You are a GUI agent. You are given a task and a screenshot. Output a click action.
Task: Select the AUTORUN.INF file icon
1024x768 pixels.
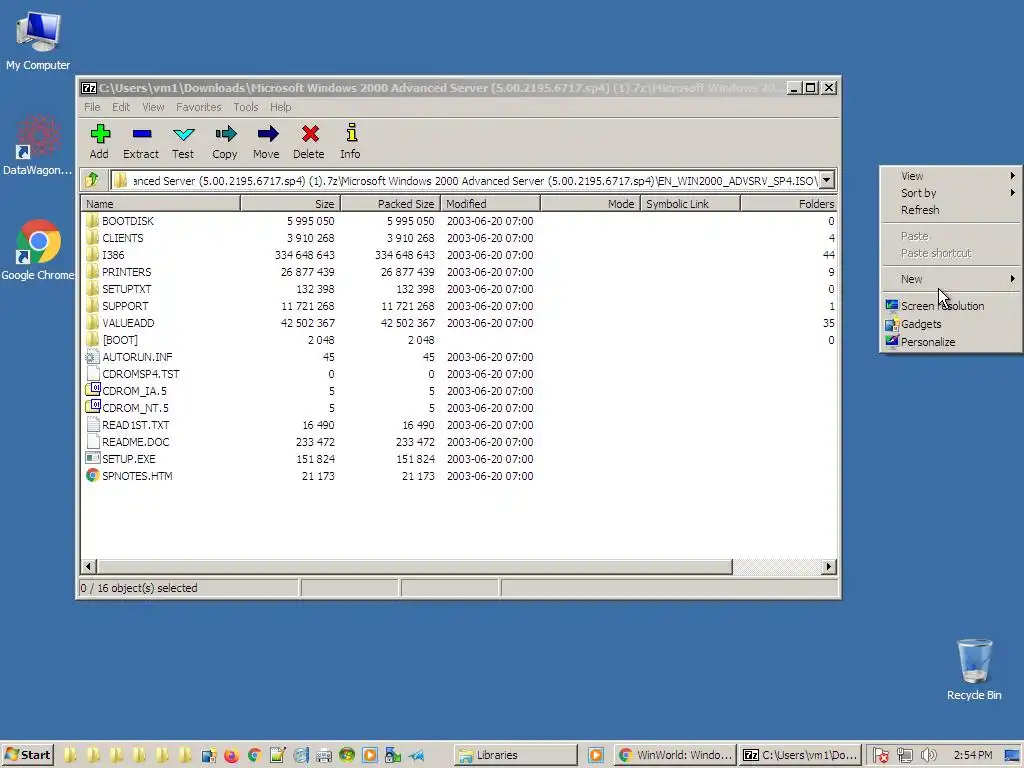[92, 357]
